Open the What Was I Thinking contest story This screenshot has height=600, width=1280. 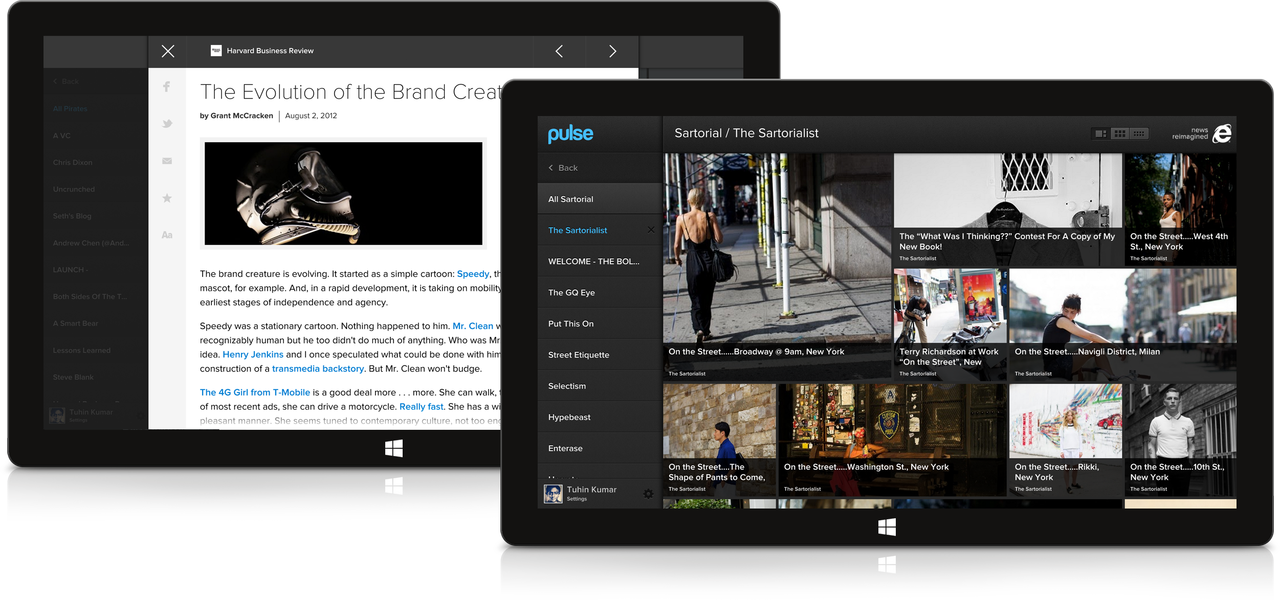click(1007, 209)
